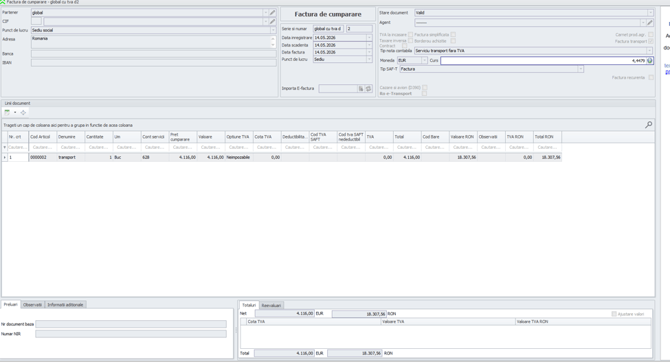Viewport: 670px width, 364px height.
Task: Open the Data scadenta date picker
Action: click(369, 45)
